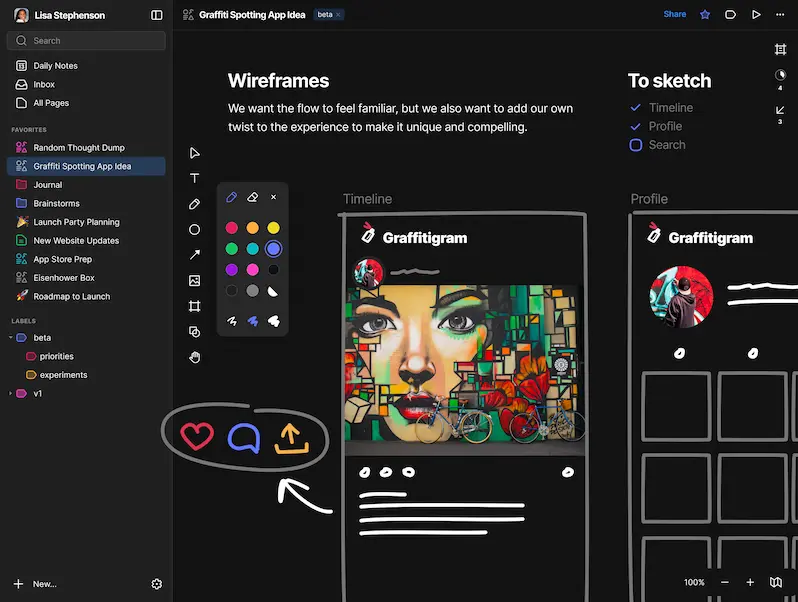
Task: Click into the Search field
Action: [x=86, y=41]
